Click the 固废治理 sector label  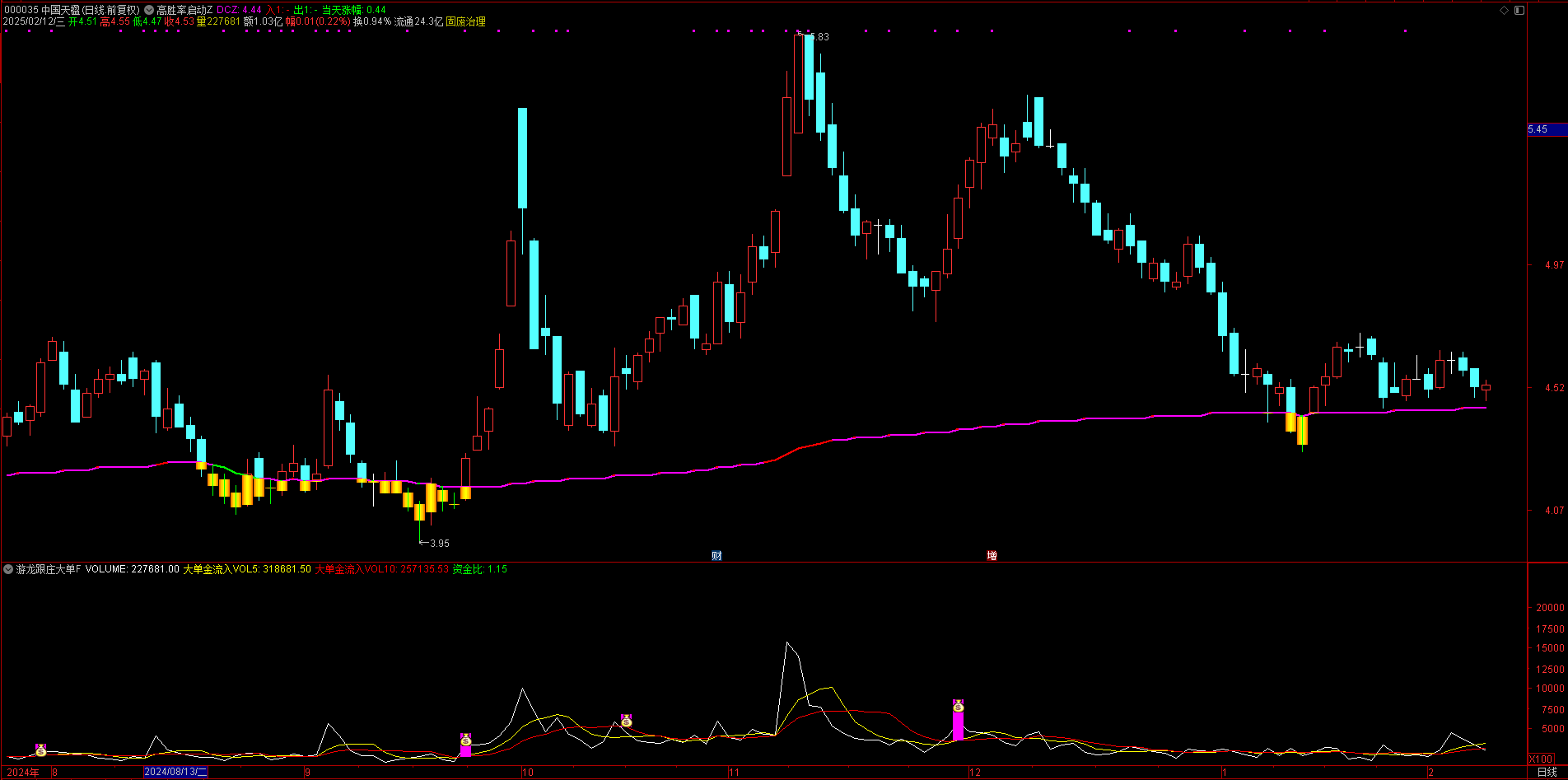pyautogui.click(x=466, y=21)
